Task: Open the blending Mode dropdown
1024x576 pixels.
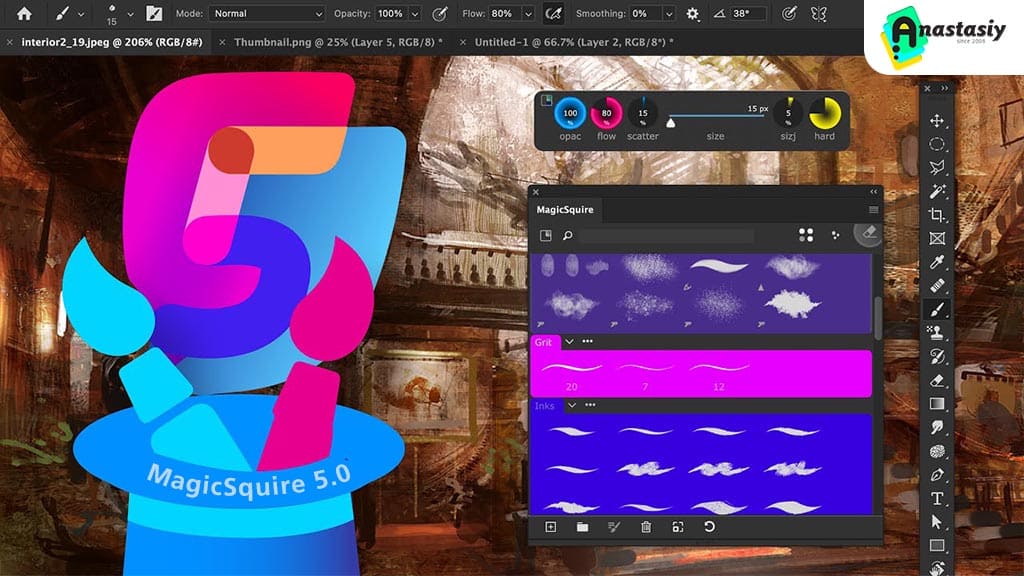Action: coord(266,14)
